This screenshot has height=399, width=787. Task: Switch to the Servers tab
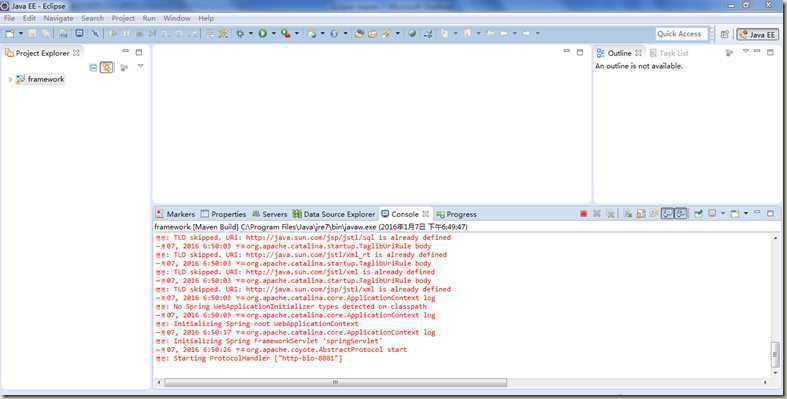pos(270,214)
